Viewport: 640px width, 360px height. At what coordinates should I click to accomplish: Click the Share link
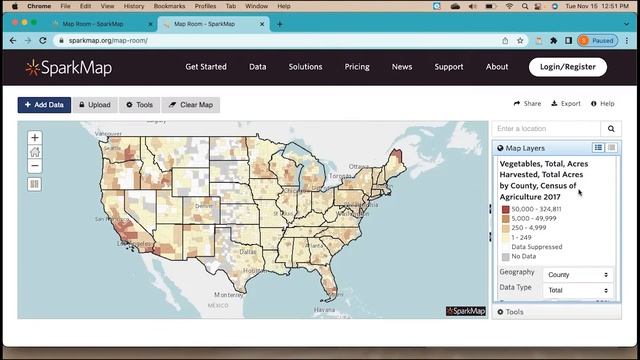point(527,104)
